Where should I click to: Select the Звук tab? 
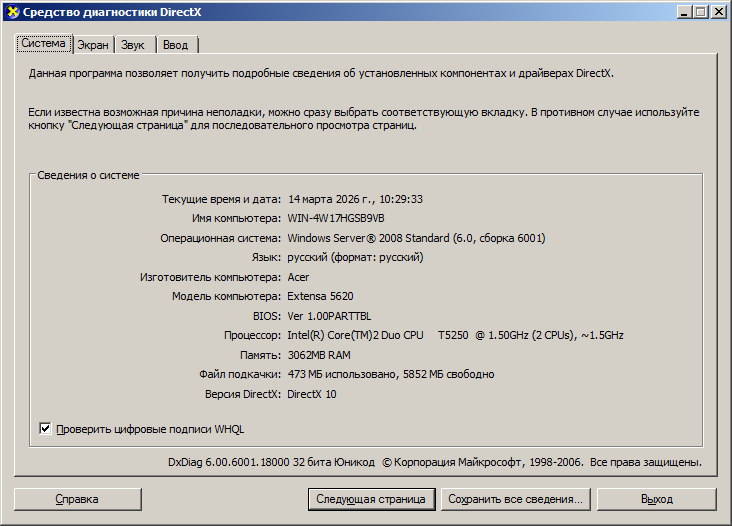click(132, 45)
